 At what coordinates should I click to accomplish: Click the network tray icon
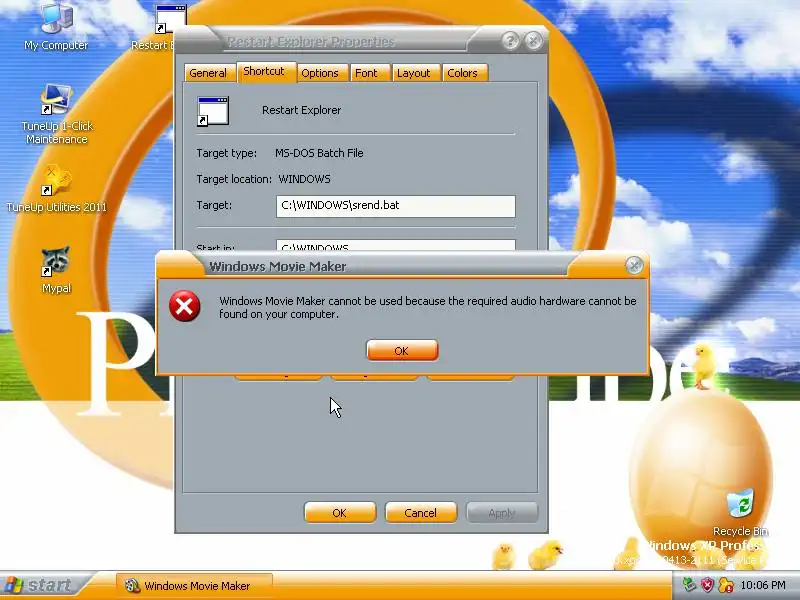click(689, 585)
